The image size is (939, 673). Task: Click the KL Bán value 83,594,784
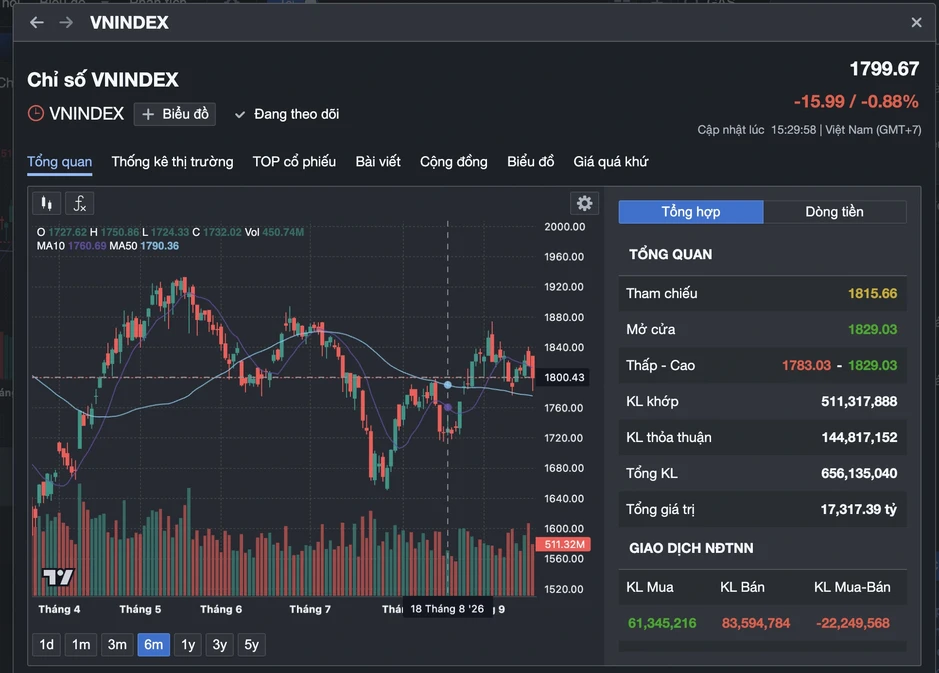pos(756,623)
